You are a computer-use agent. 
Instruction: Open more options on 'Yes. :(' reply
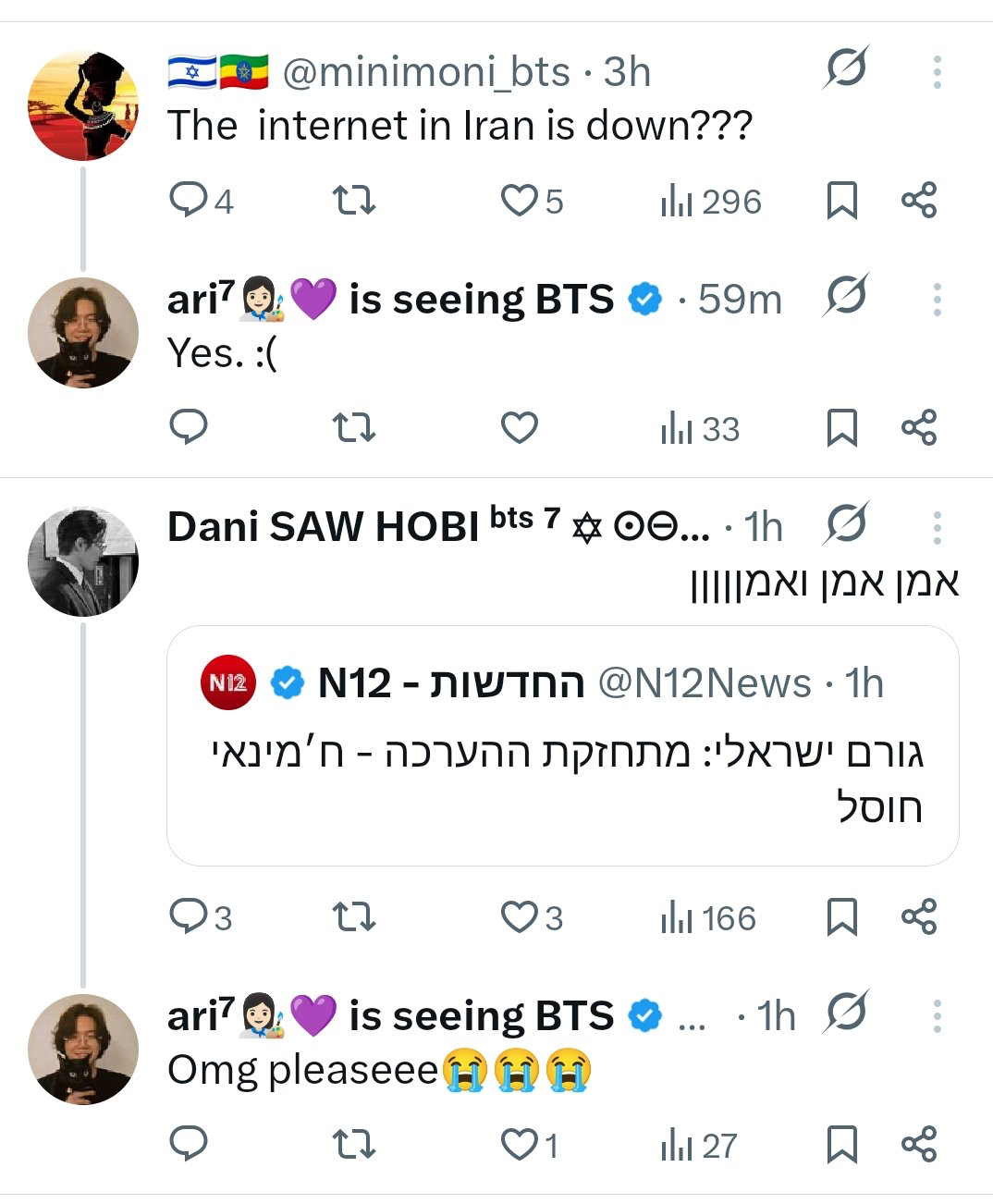[x=937, y=300]
